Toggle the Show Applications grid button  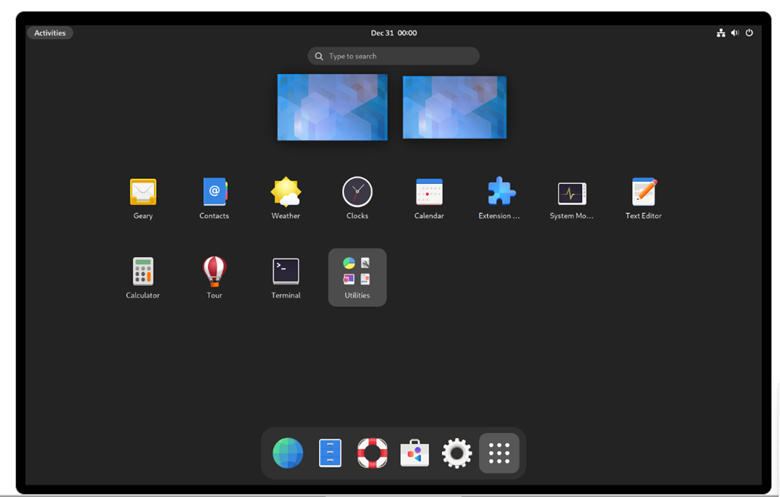pos(499,453)
